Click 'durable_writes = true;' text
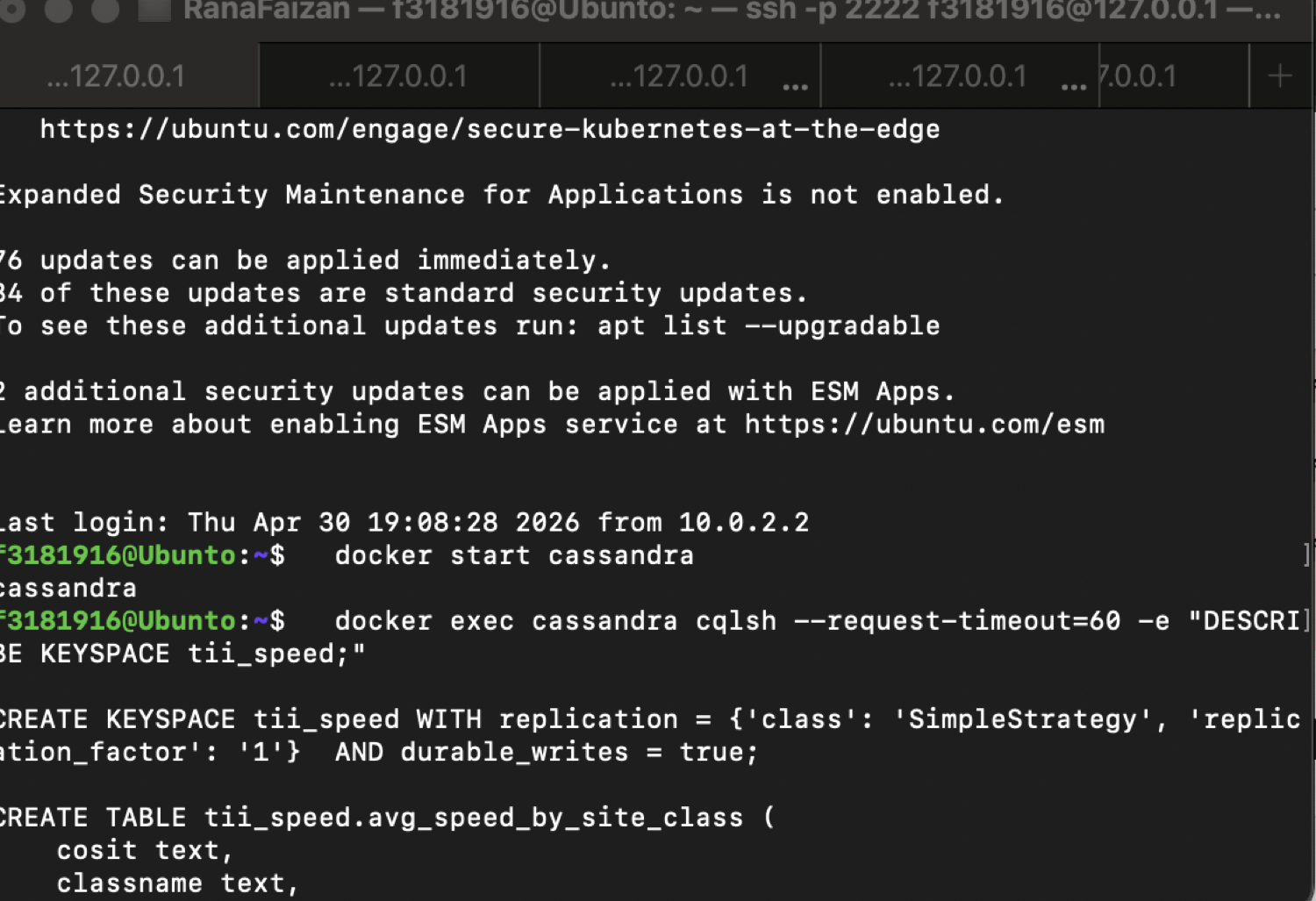Screen dimensions: 1316x901 579,752
